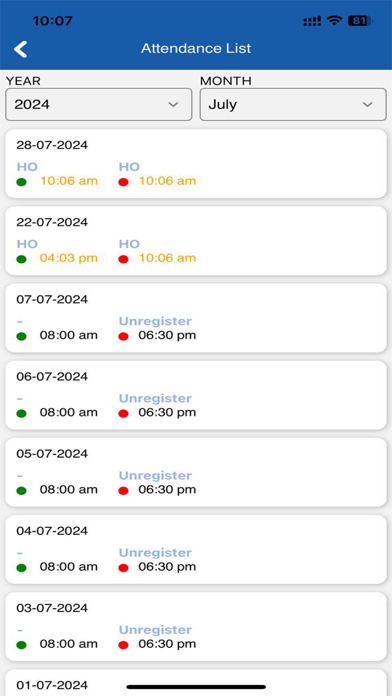Viewport: 392px width, 696px height.
Task: Click green check-in dot on 22-07-2024
Action: (21, 259)
